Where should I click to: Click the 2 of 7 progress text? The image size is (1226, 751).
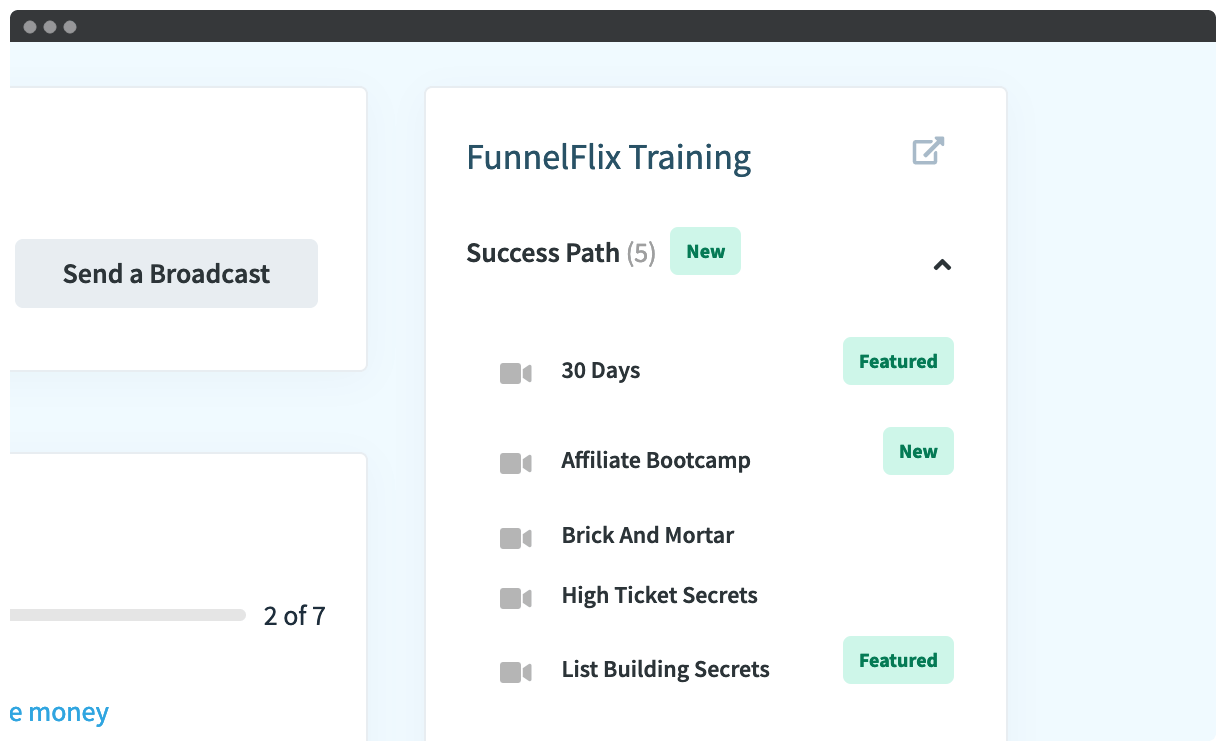(295, 616)
